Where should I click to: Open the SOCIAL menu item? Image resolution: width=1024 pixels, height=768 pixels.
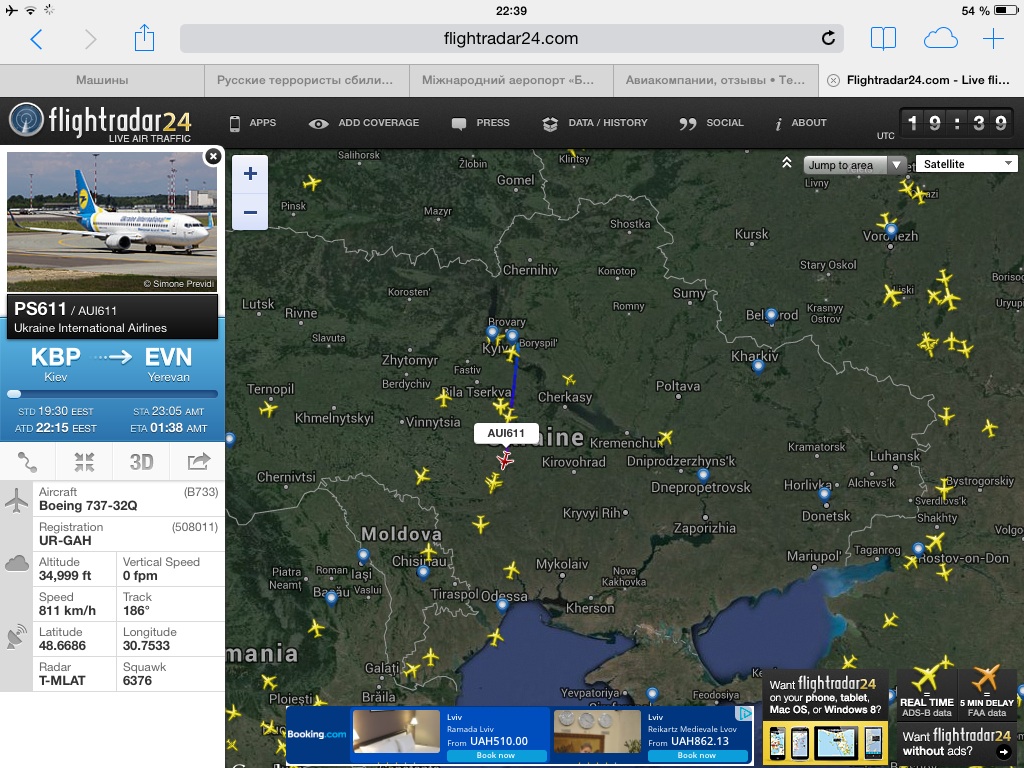coord(712,123)
